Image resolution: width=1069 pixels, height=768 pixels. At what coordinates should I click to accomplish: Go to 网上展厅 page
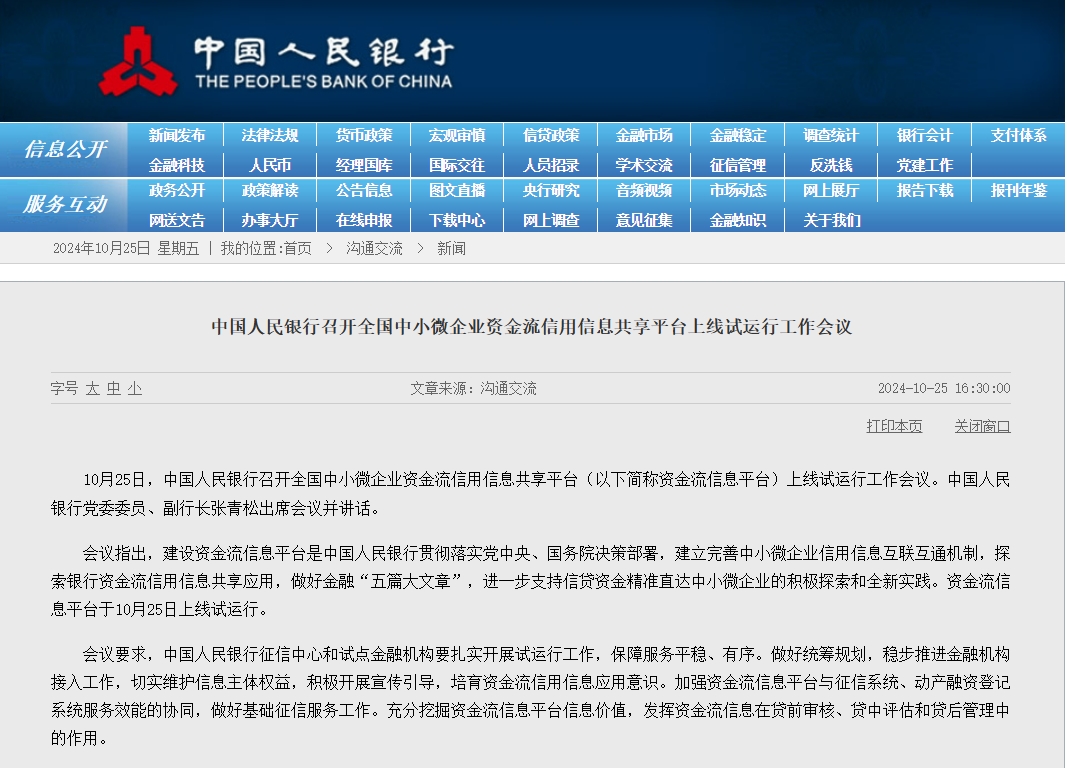(831, 190)
